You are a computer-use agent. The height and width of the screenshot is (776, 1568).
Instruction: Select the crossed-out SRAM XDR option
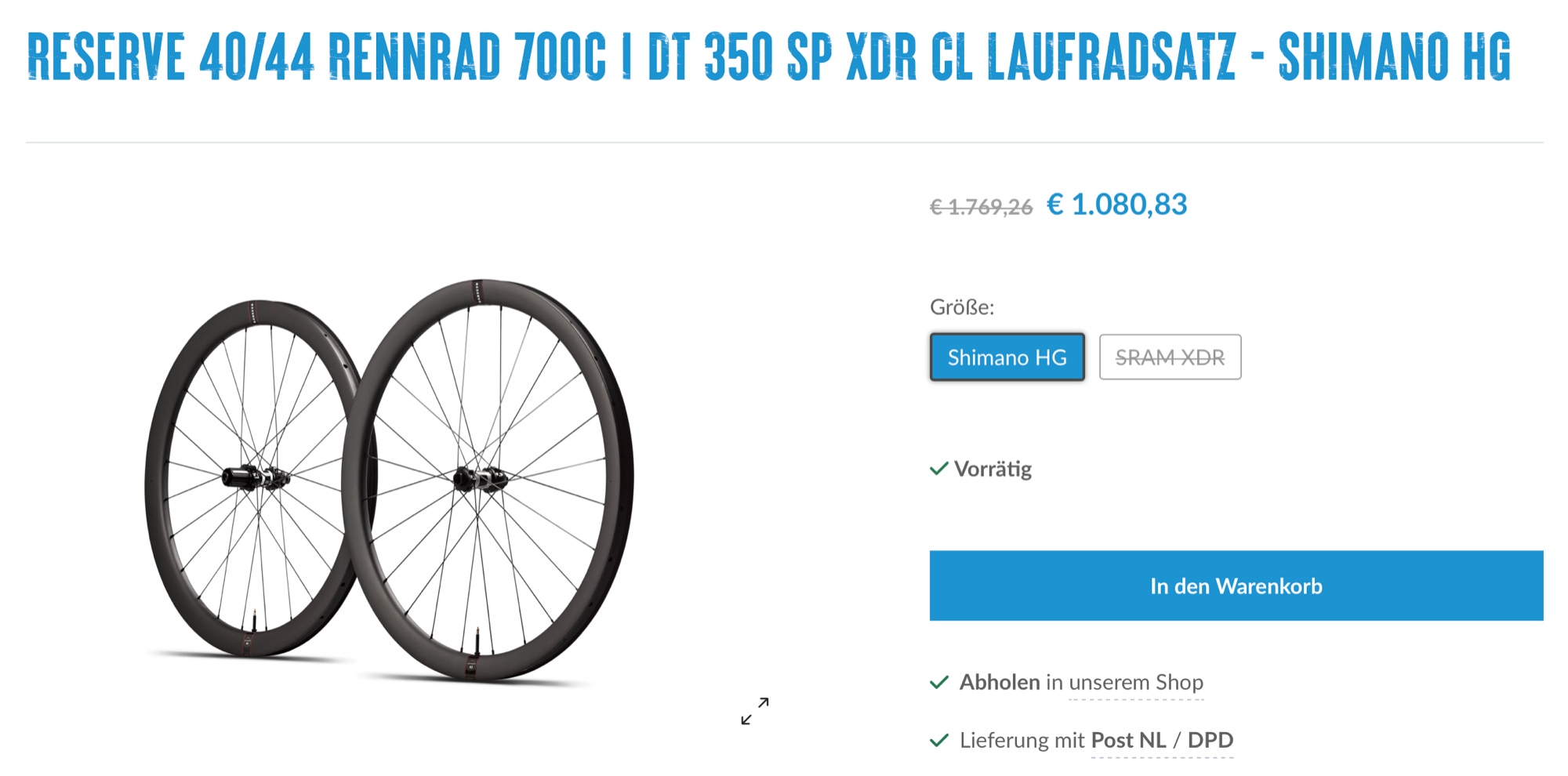pos(1170,357)
